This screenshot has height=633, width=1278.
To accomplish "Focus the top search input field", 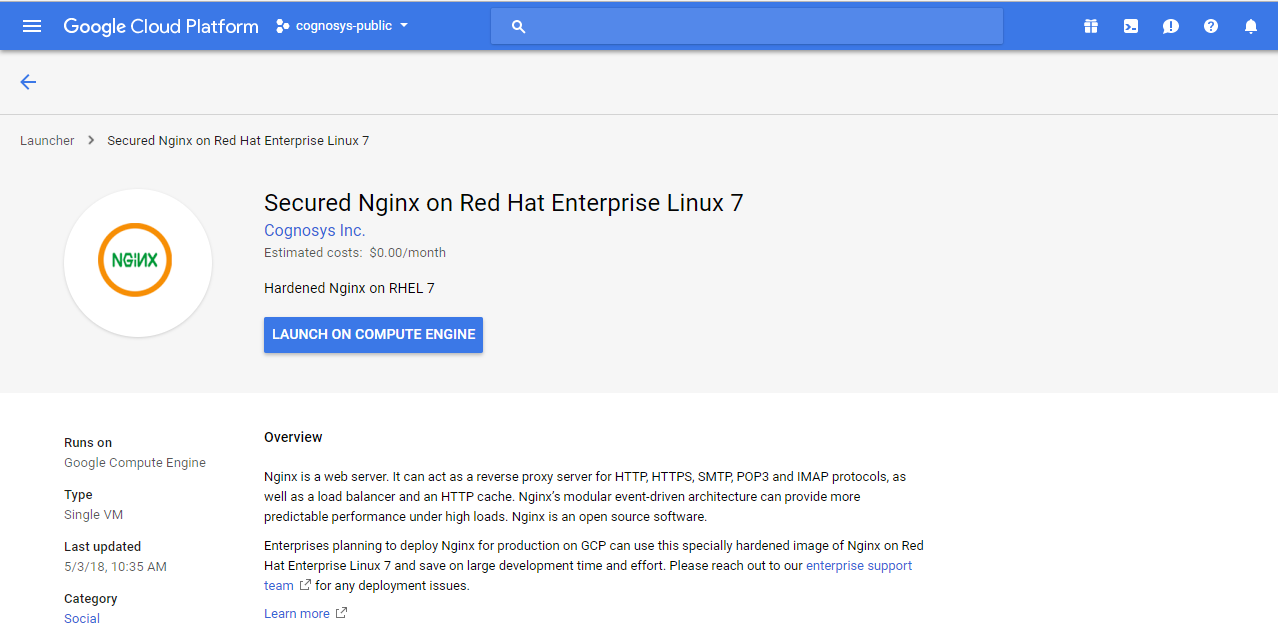I will (x=760, y=27).
